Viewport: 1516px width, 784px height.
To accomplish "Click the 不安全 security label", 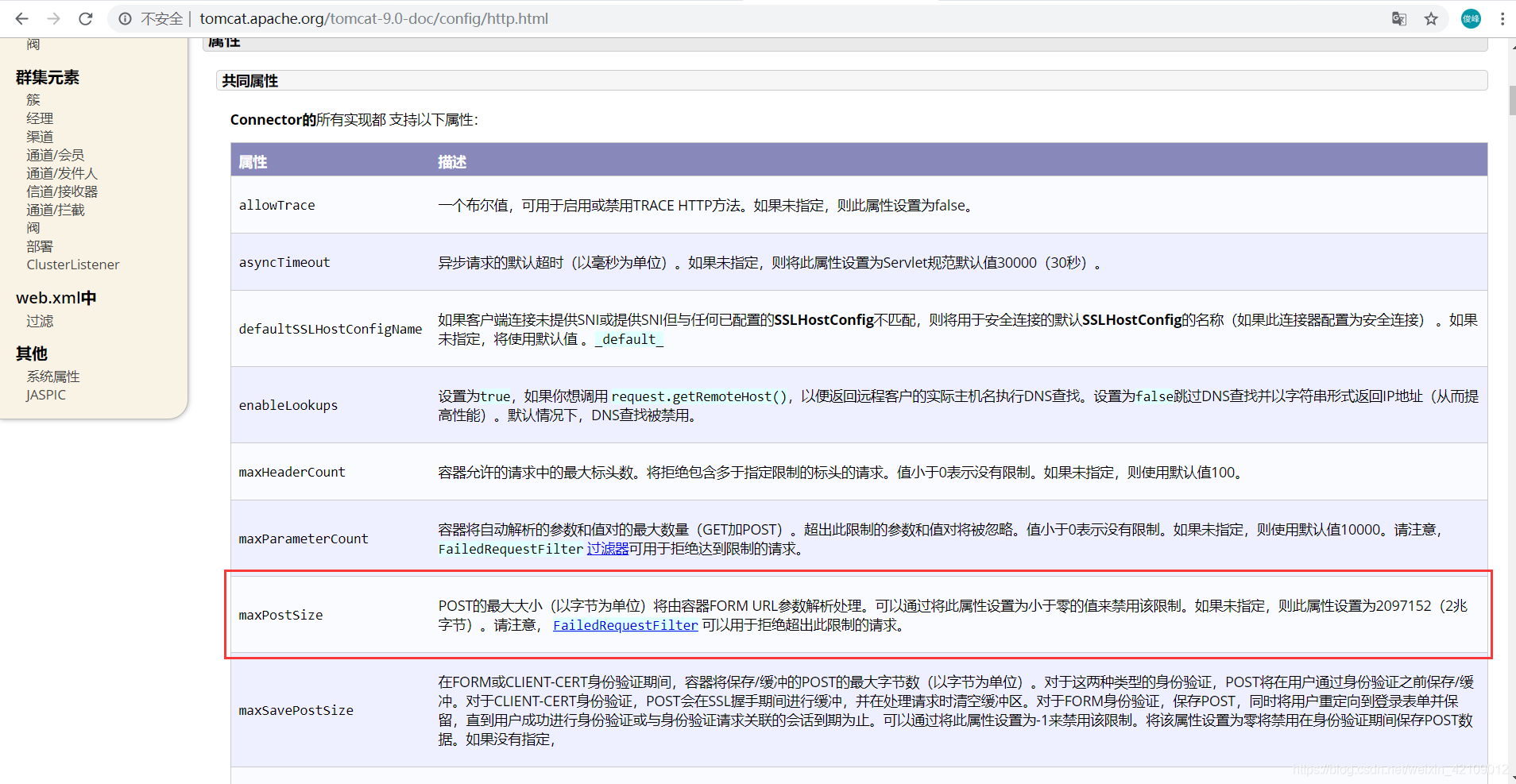I will click(161, 18).
